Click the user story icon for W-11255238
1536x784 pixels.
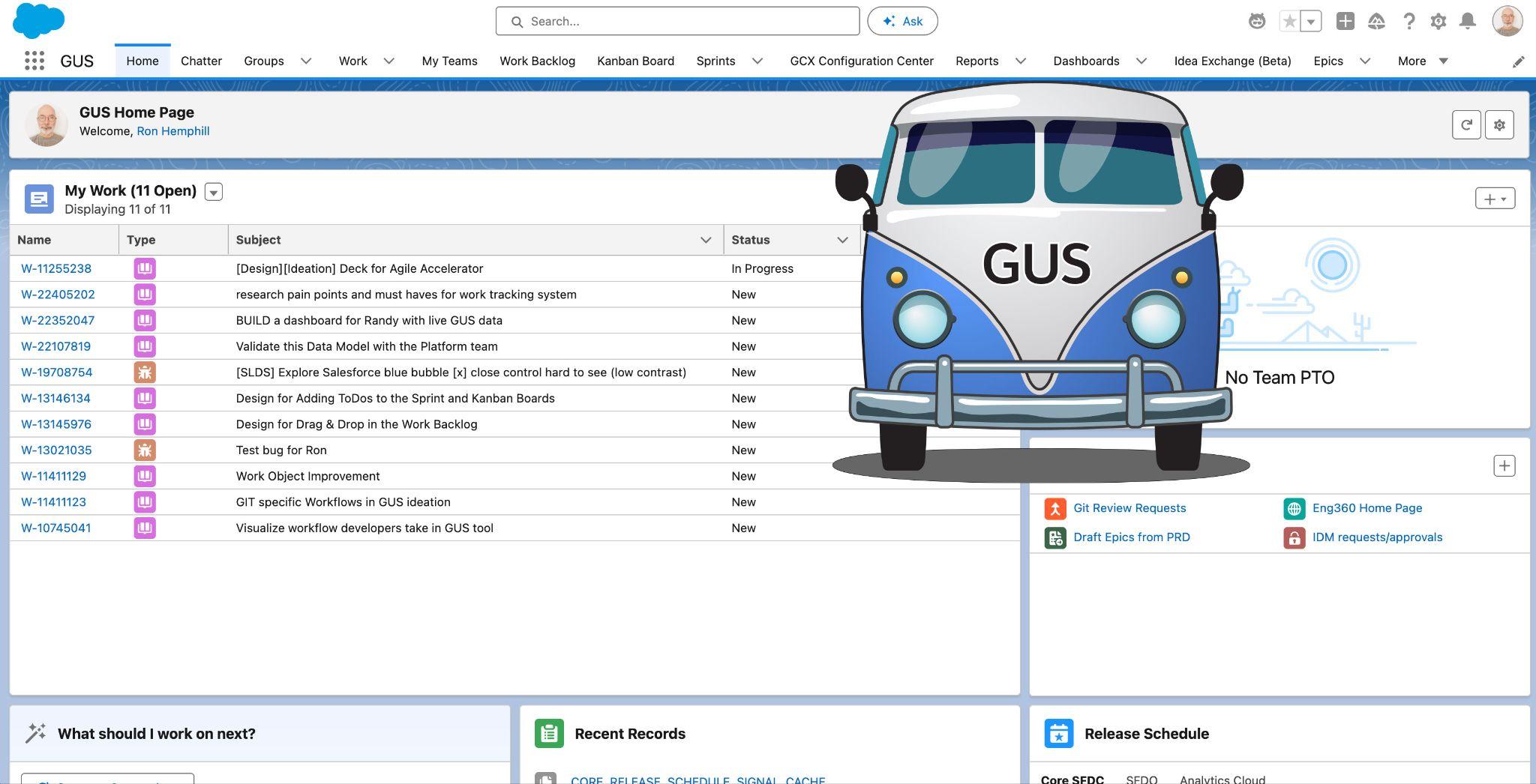tap(145, 268)
